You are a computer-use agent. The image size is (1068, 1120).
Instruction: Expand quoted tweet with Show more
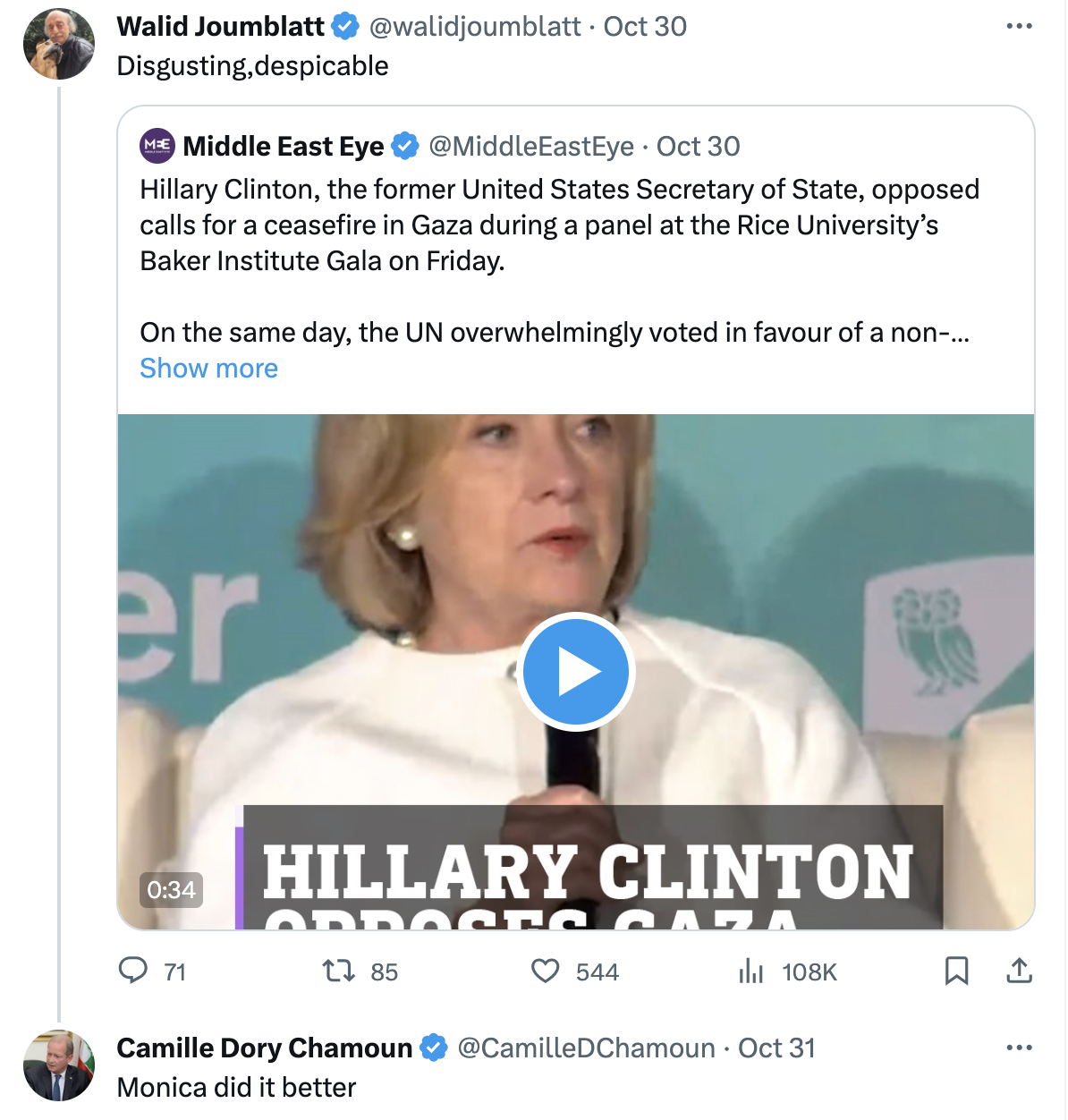pyautogui.click(x=208, y=369)
